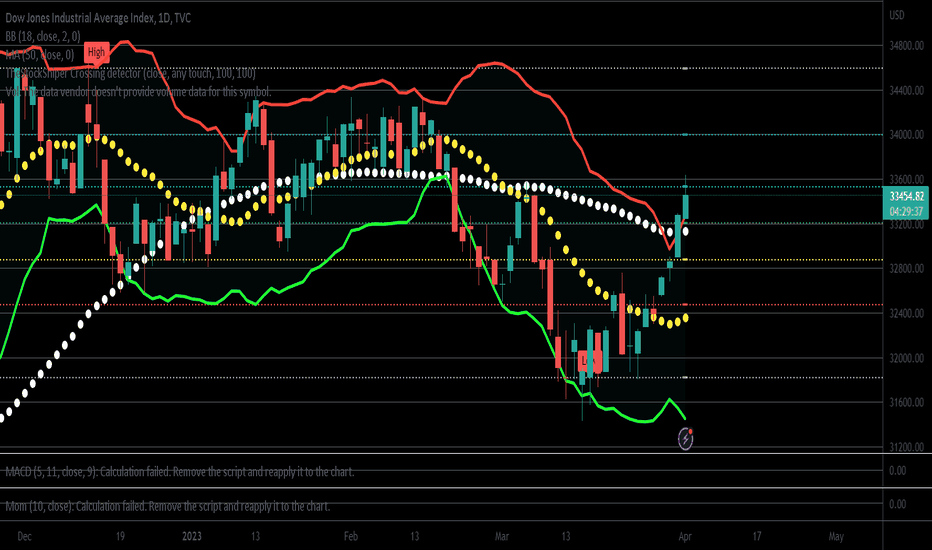Click the 34400.00 price axis label
The width and height of the screenshot is (932, 550).
point(906,90)
